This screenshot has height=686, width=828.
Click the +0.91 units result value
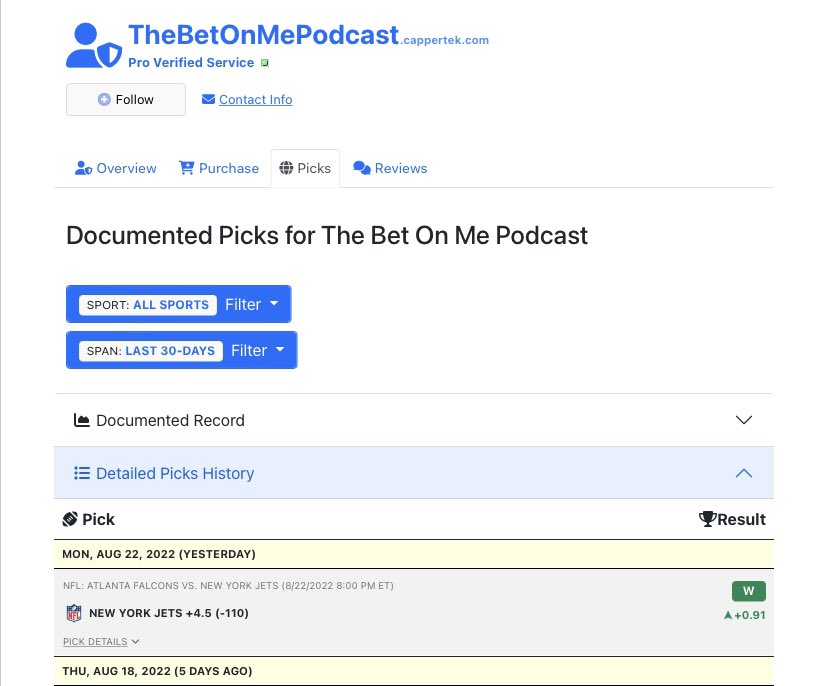click(x=745, y=615)
